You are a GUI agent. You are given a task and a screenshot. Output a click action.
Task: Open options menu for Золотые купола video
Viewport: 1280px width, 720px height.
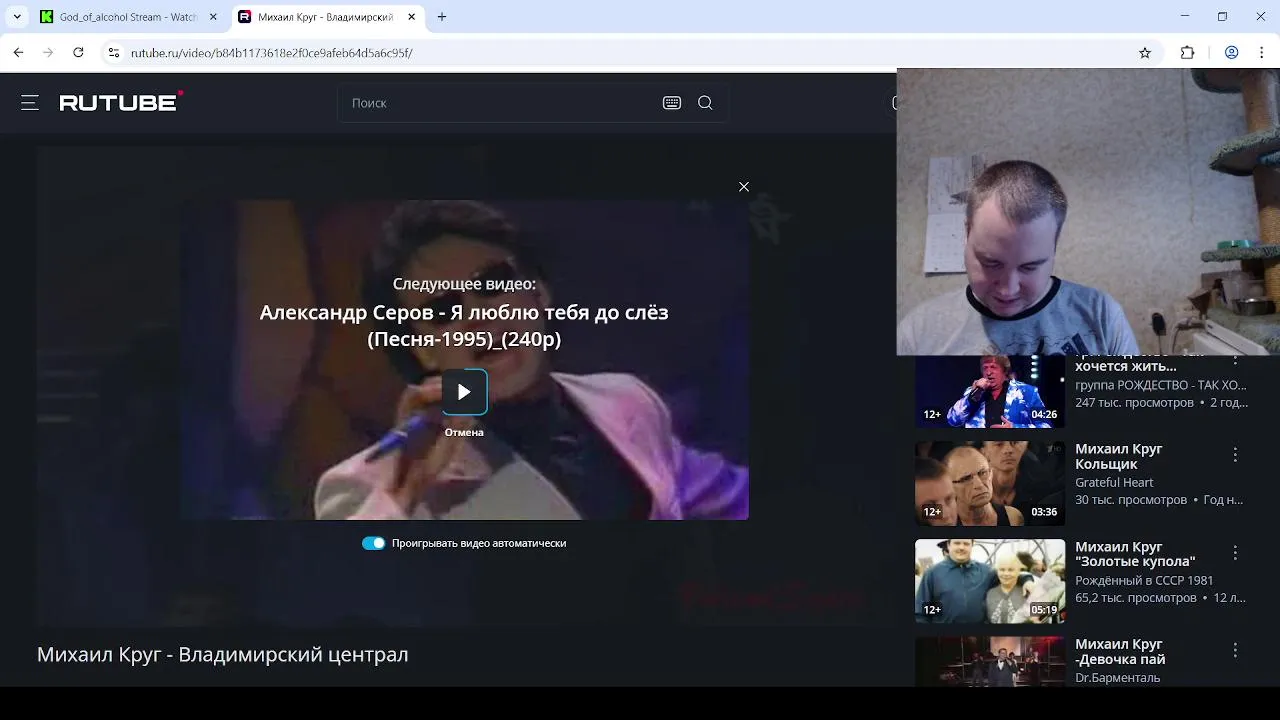(1235, 553)
